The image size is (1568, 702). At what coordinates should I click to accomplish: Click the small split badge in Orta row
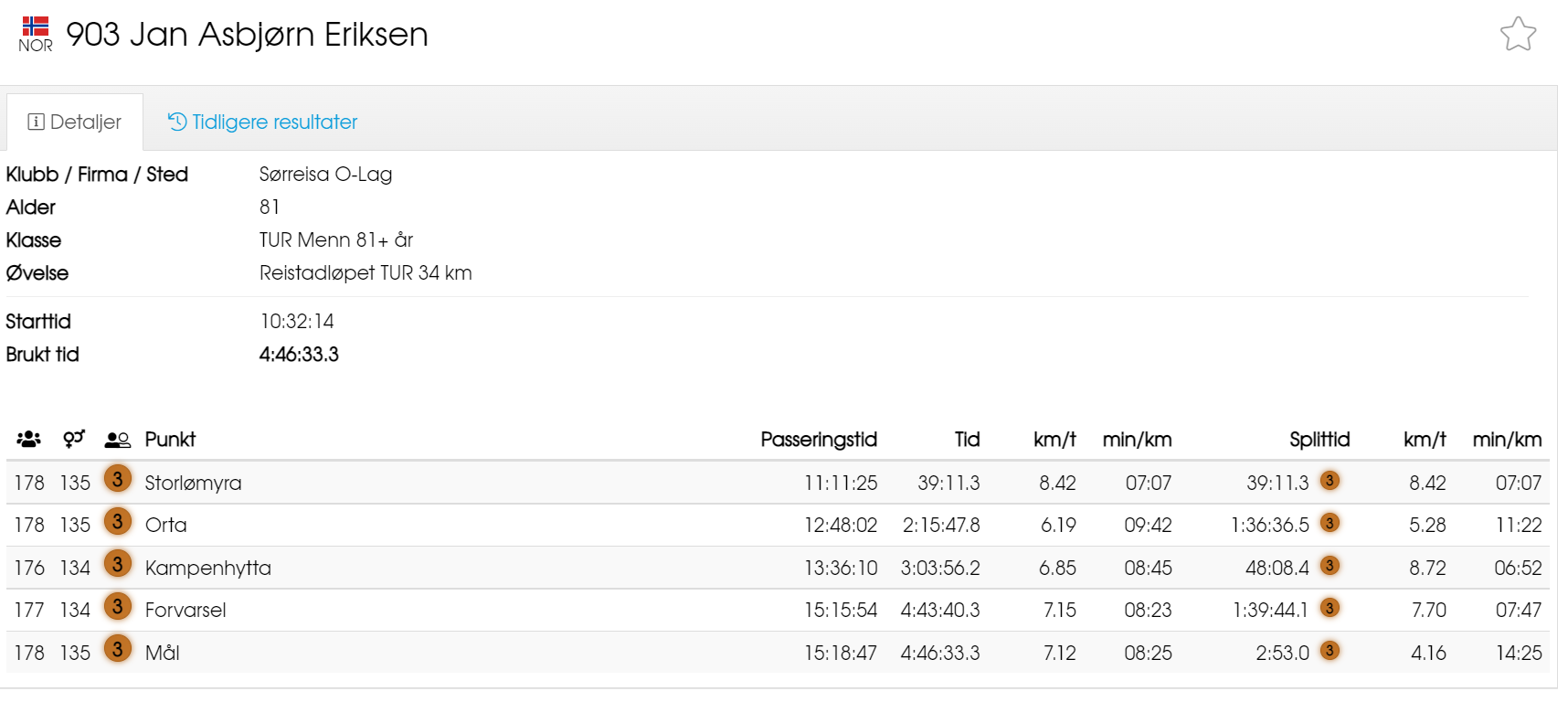1330,523
